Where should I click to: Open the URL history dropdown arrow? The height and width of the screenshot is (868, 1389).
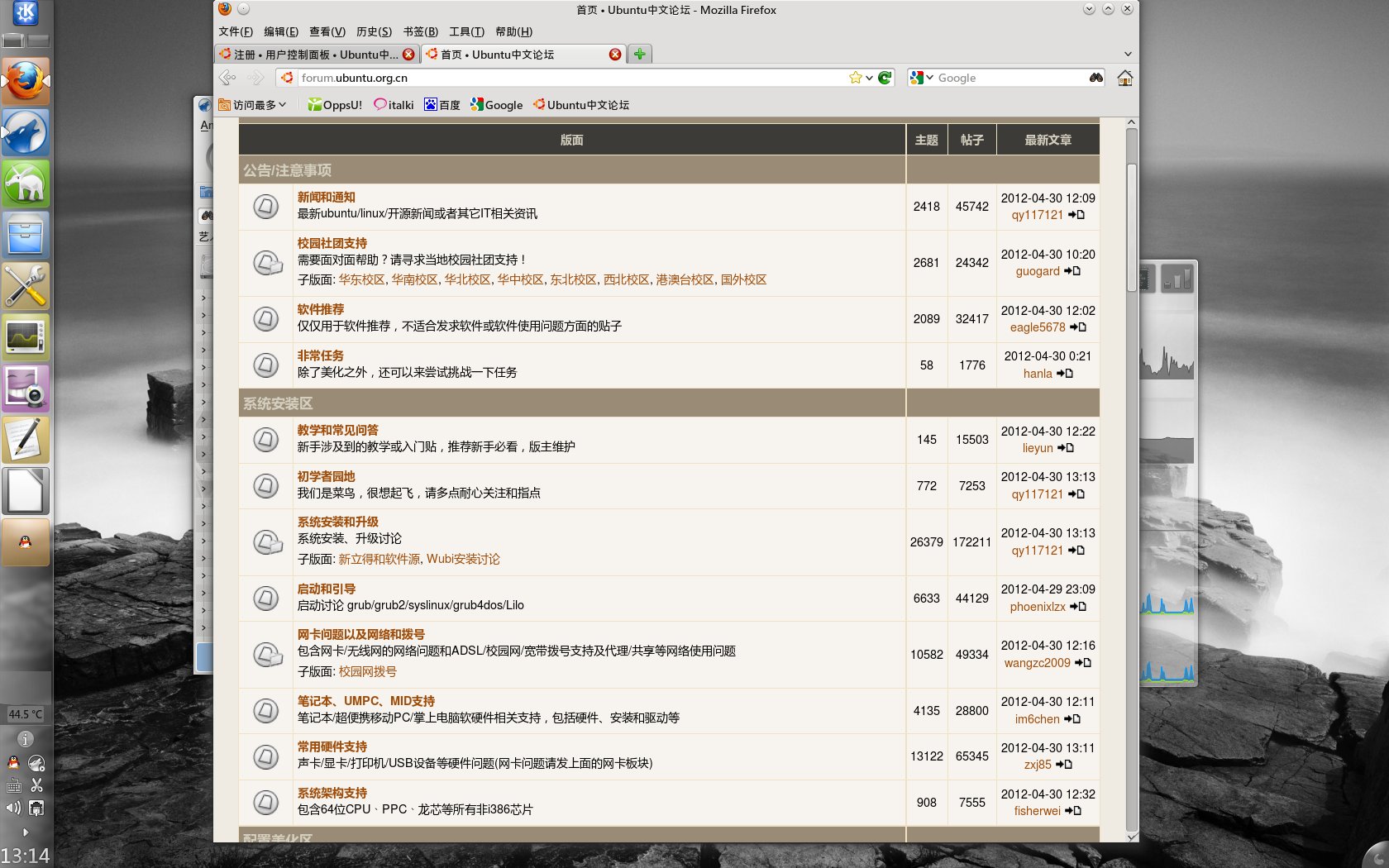coord(869,78)
